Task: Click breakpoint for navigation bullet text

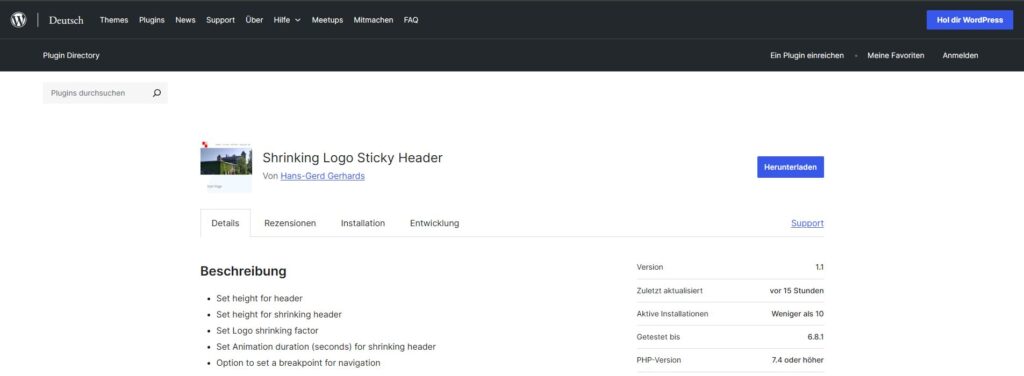Action: pyautogui.click(x=298, y=363)
